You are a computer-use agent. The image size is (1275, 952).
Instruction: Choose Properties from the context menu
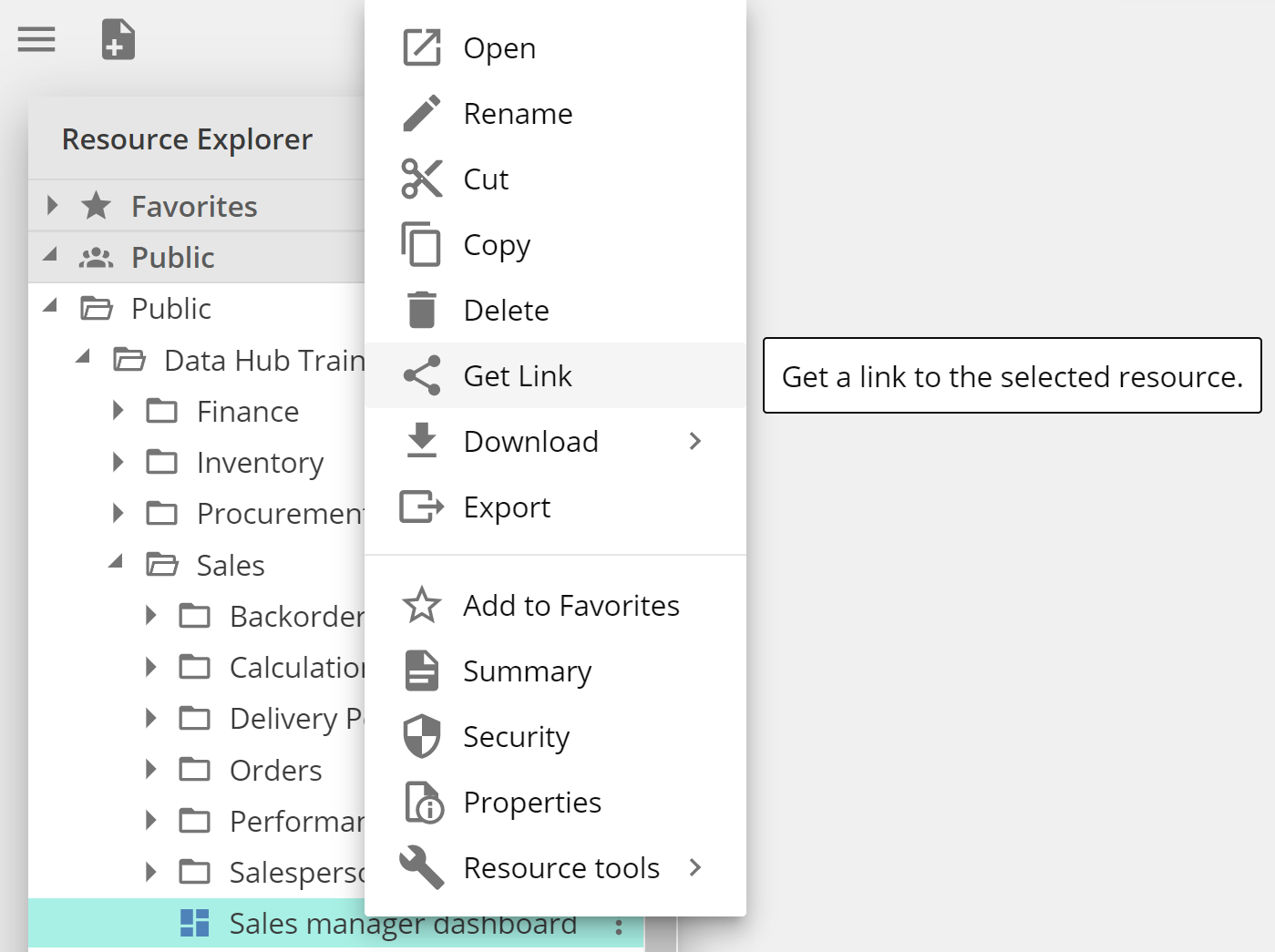(555, 802)
